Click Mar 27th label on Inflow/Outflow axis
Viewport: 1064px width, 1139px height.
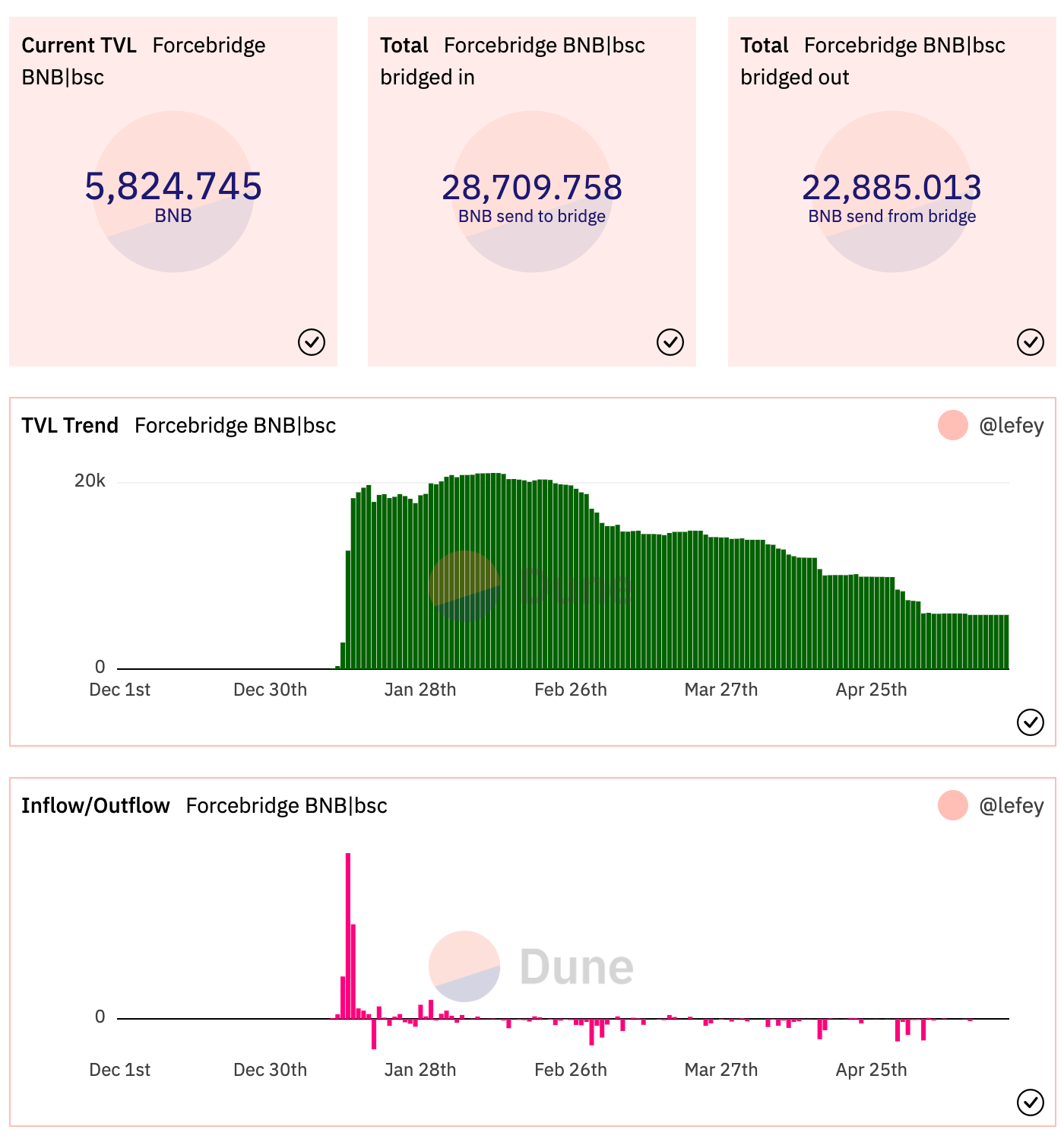(721, 1070)
